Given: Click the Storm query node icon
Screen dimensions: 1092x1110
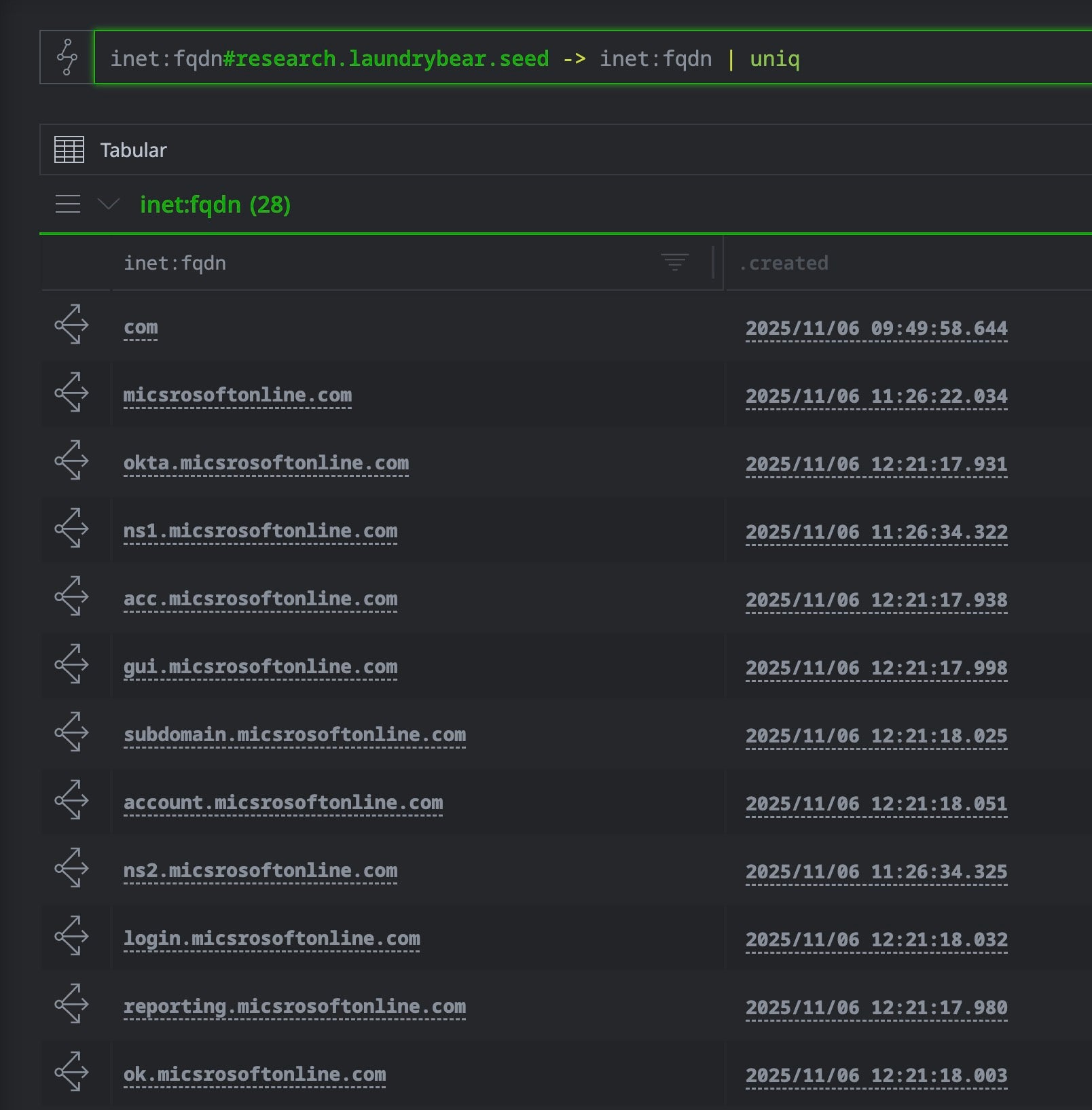Looking at the screenshot, I should pyautogui.click(x=66, y=56).
